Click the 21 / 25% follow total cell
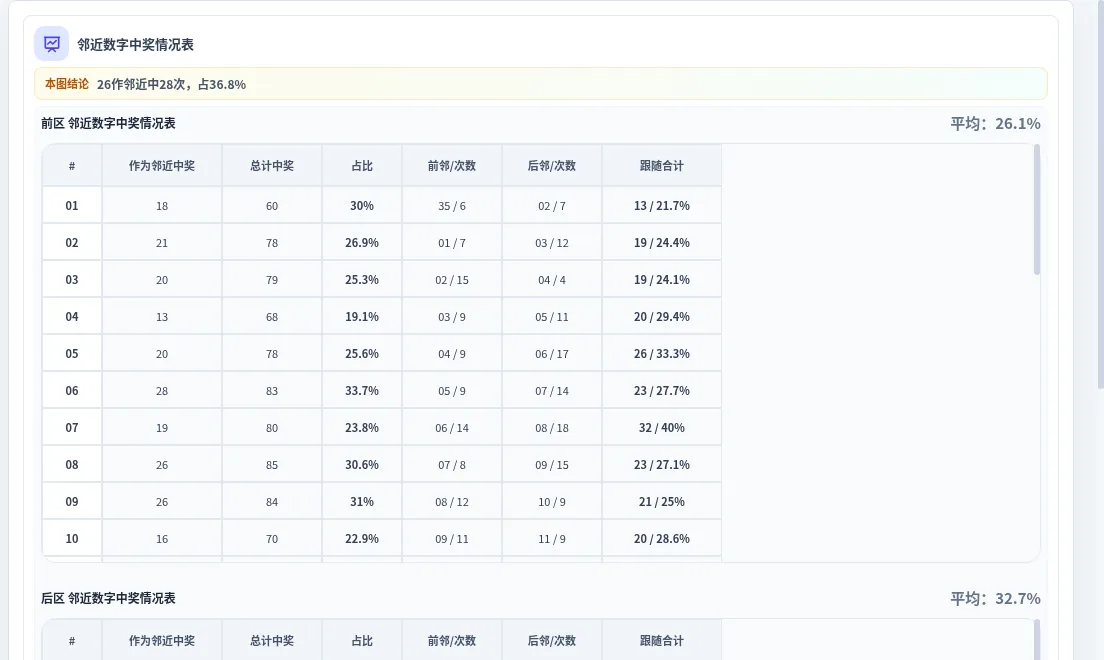1104x660 pixels. [662, 502]
